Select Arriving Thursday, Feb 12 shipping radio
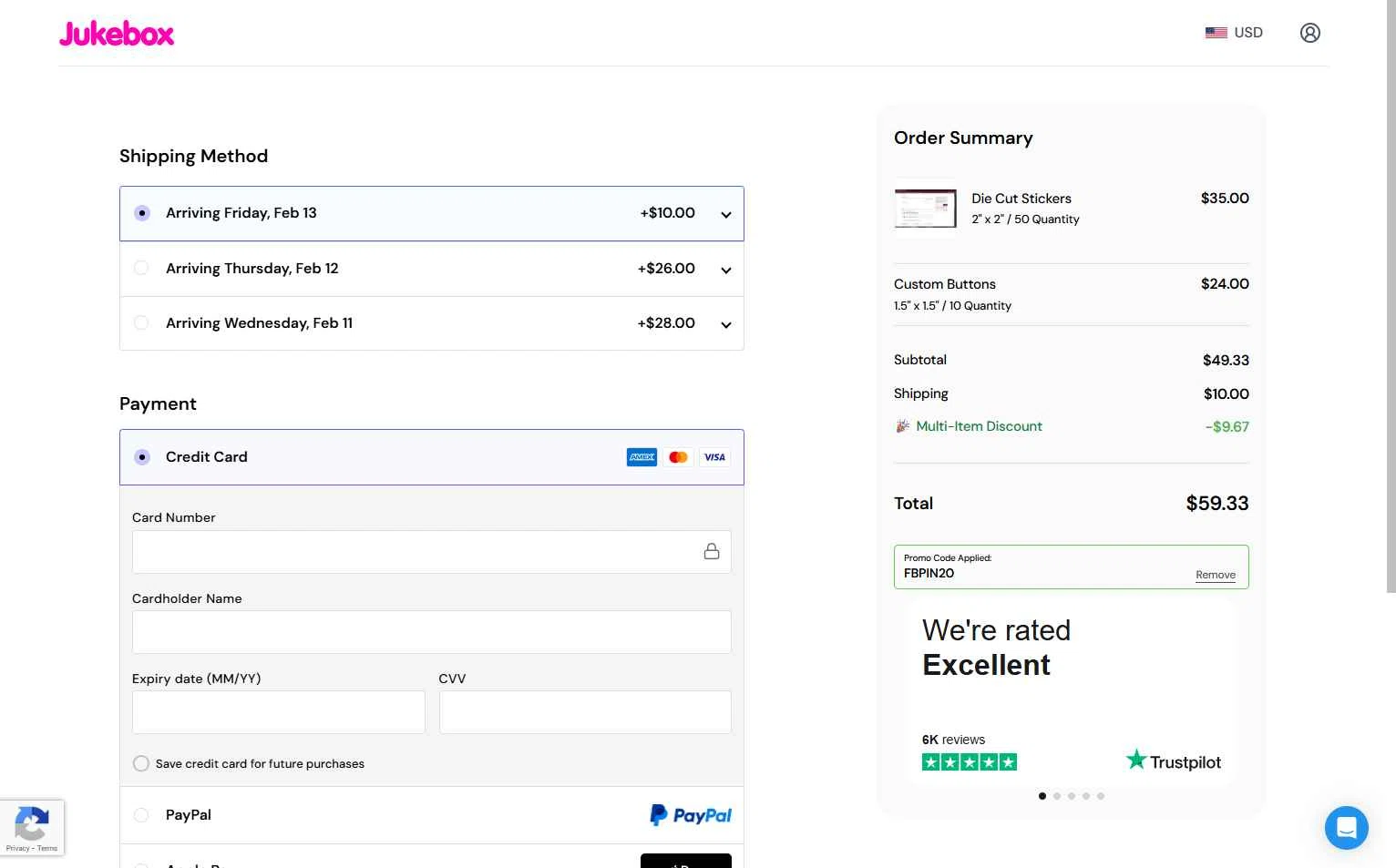Screen dimensions: 1396x868 click(141, 268)
